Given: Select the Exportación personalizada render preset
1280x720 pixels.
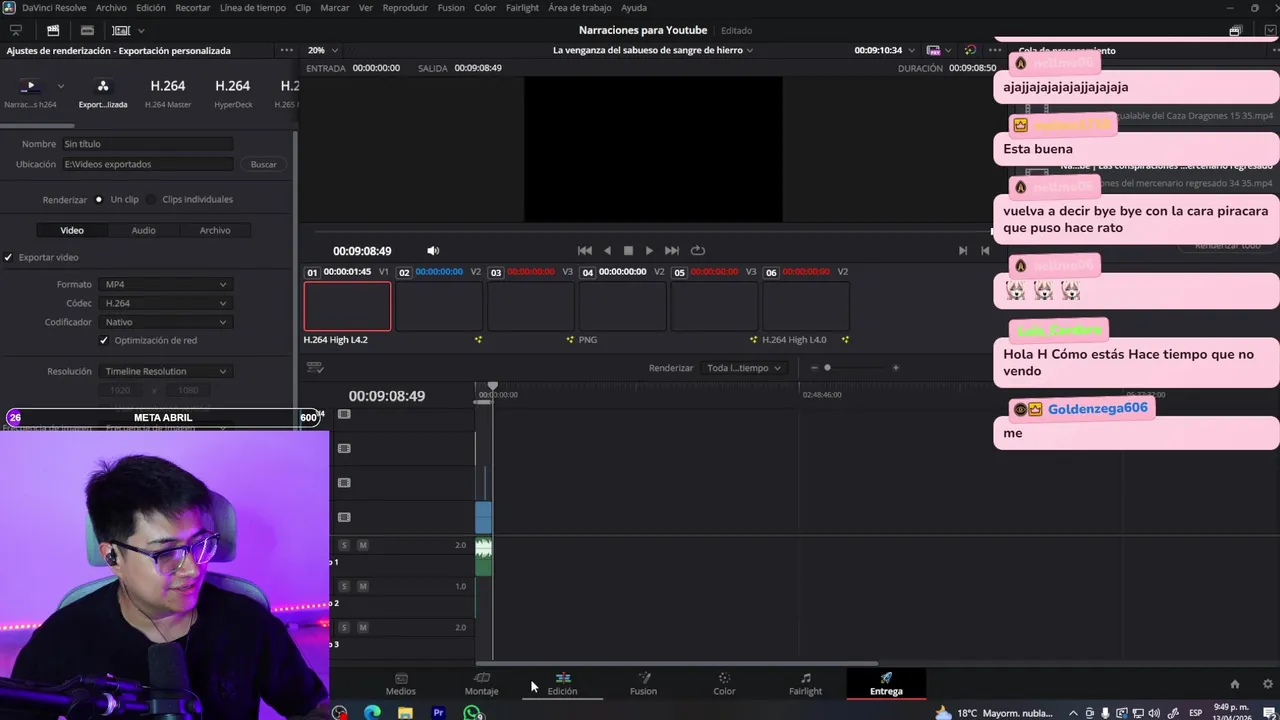Looking at the screenshot, I should click(103, 93).
